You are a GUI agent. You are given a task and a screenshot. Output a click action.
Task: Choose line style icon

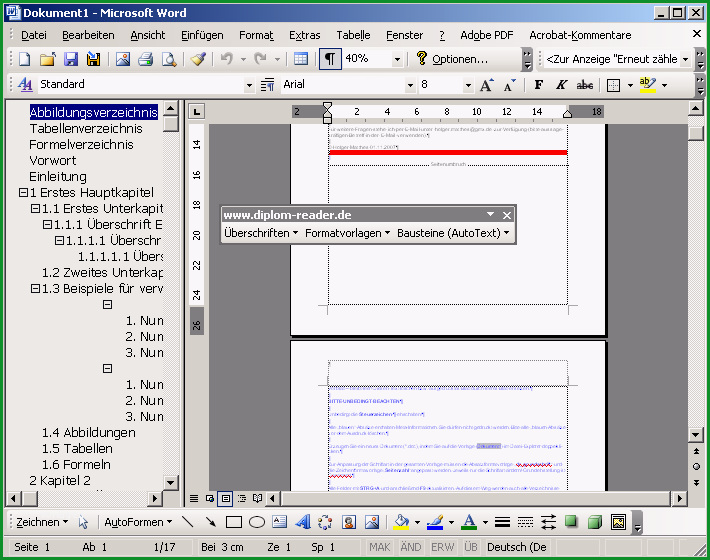(x=502, y=522)
